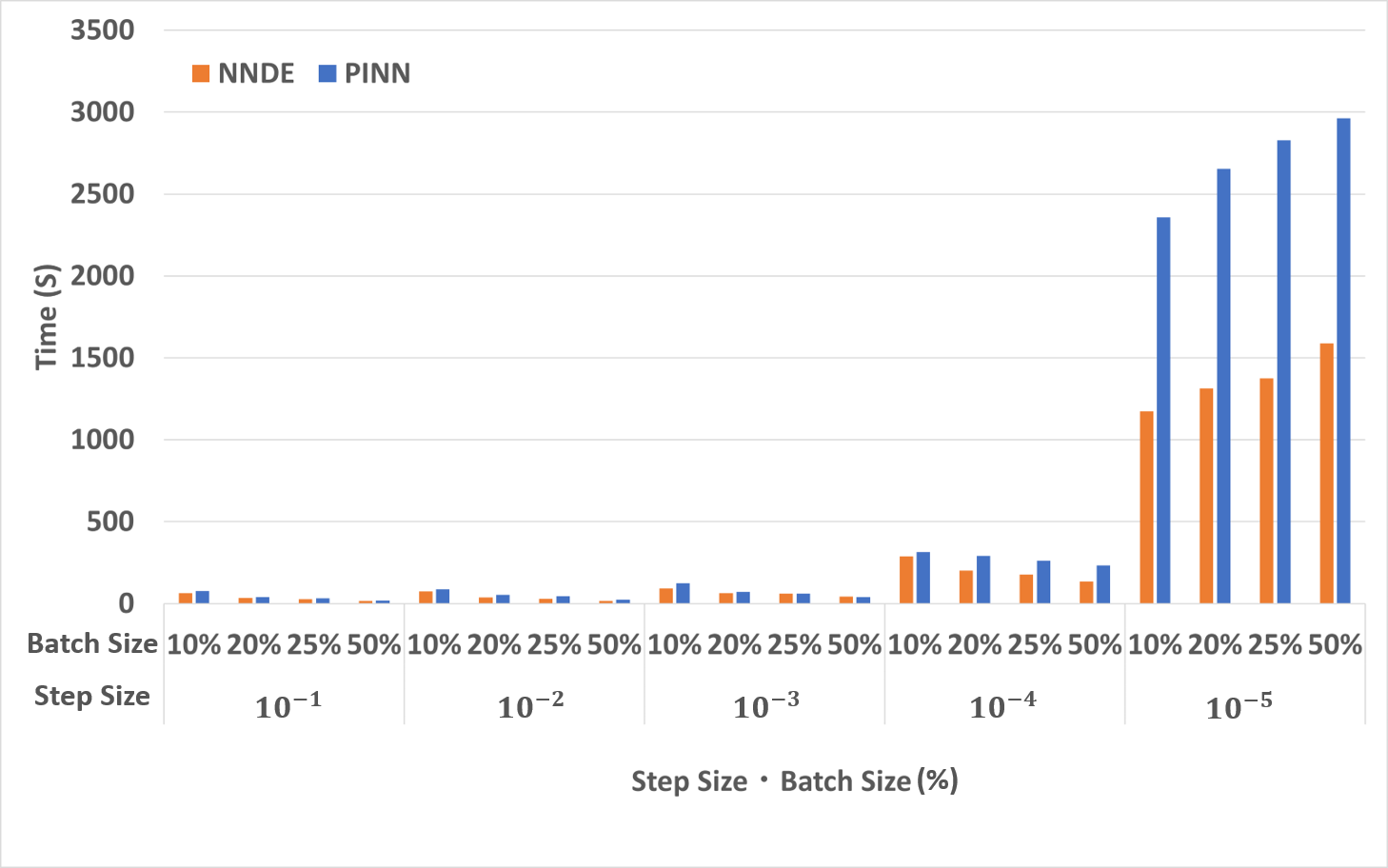Click the tallest blue PINN bar
This screenshot has width=1388, height=868.
pos(1343,362)
